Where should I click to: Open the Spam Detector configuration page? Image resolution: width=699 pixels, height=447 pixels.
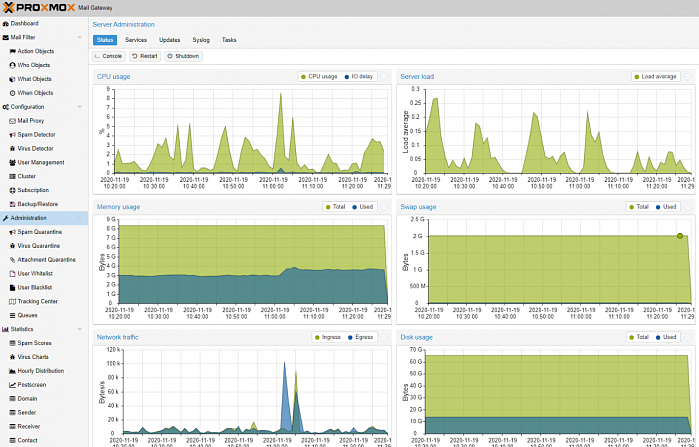(x=36, y=134)
